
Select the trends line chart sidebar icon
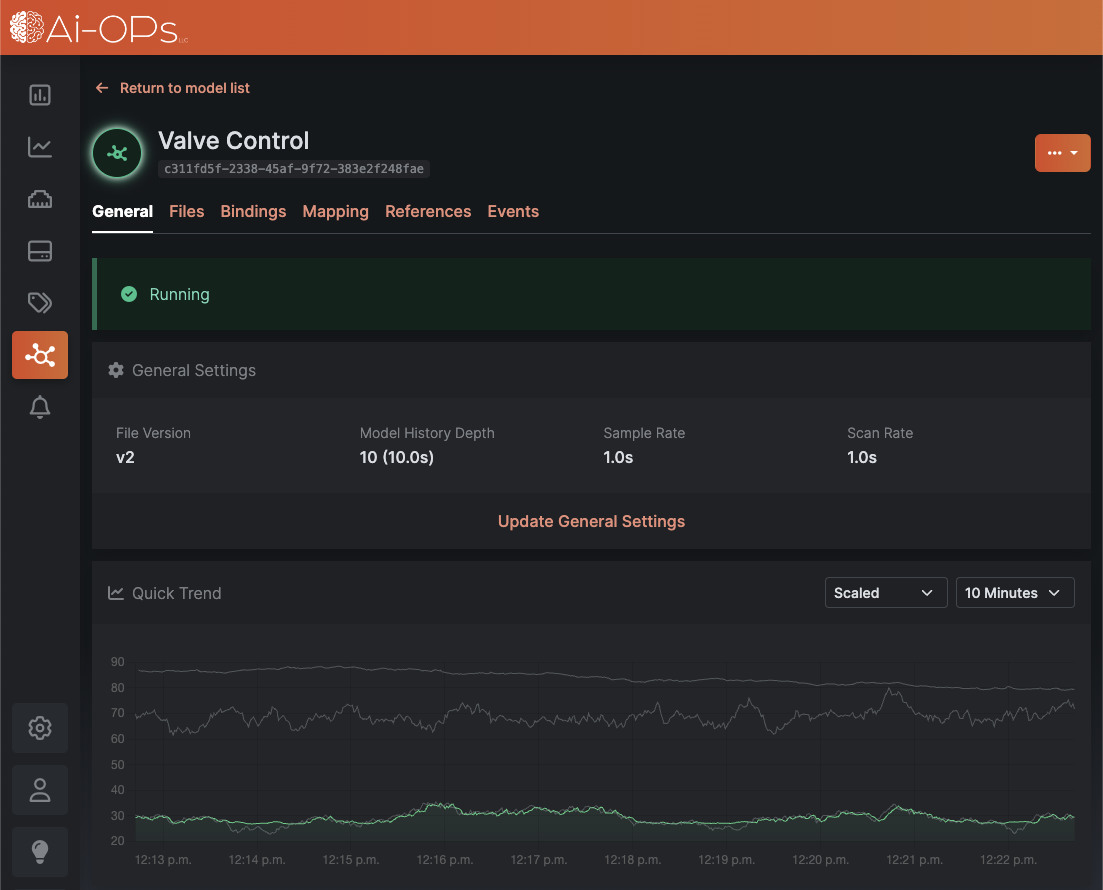(x=40, y=147)
